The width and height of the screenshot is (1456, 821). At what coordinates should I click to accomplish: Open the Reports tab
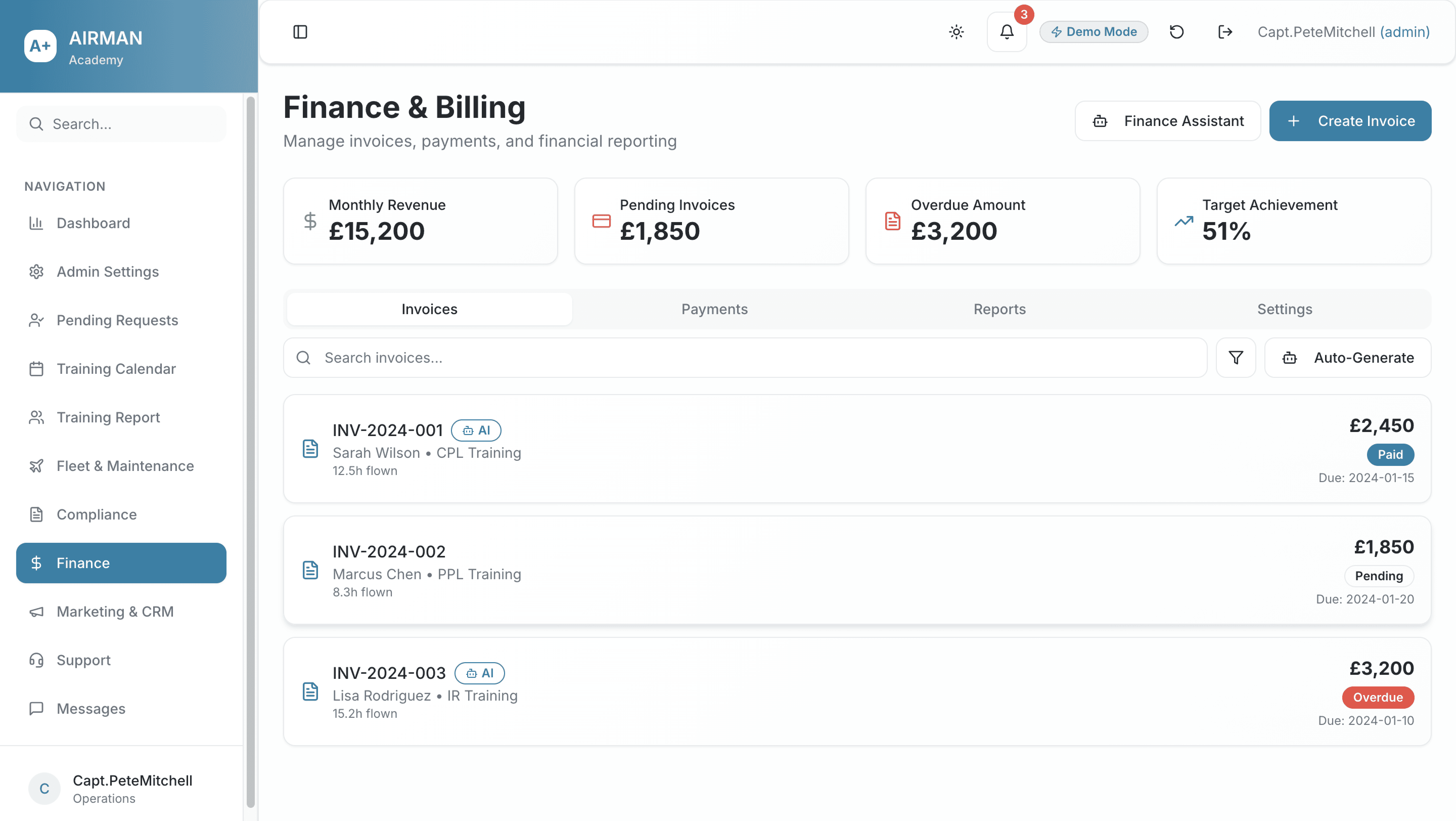(999, 309)
